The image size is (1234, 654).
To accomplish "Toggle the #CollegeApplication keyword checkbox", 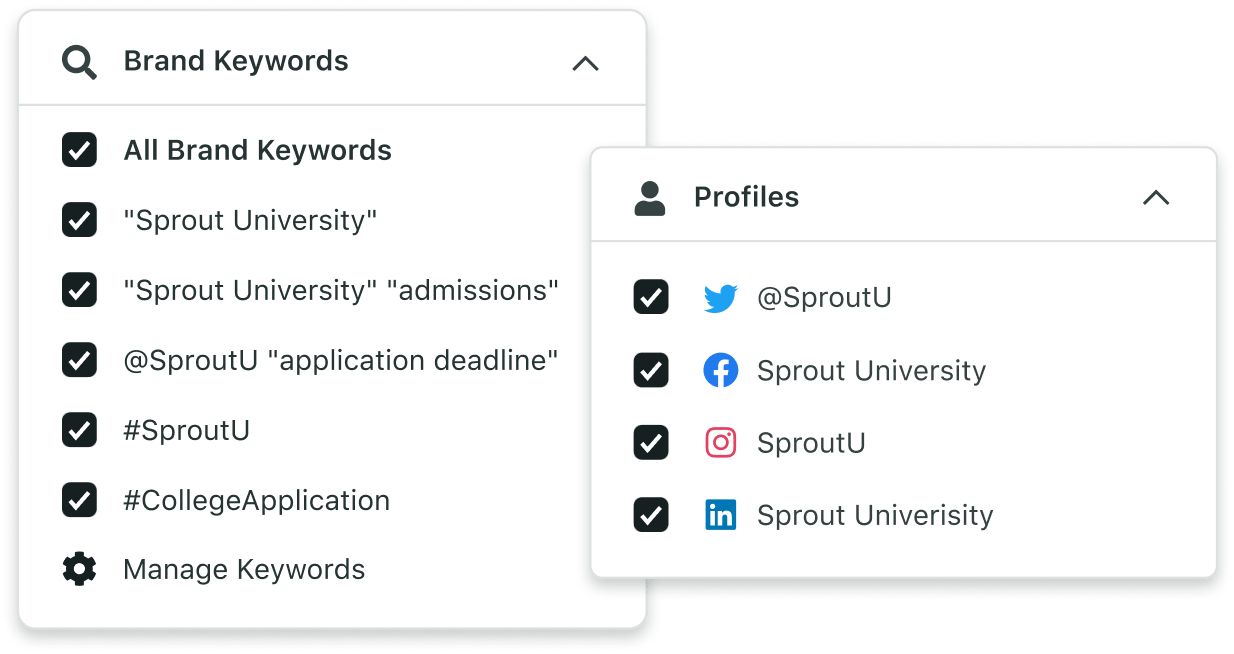I will click(79, 500).
